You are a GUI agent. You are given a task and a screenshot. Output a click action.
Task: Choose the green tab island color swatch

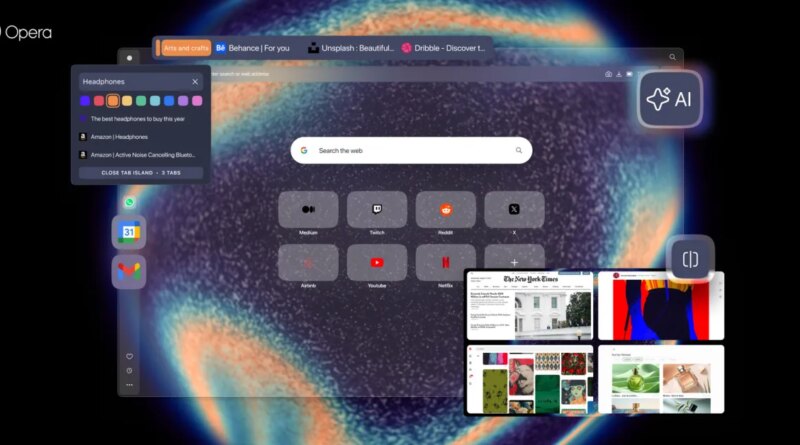tap(141, 101)
